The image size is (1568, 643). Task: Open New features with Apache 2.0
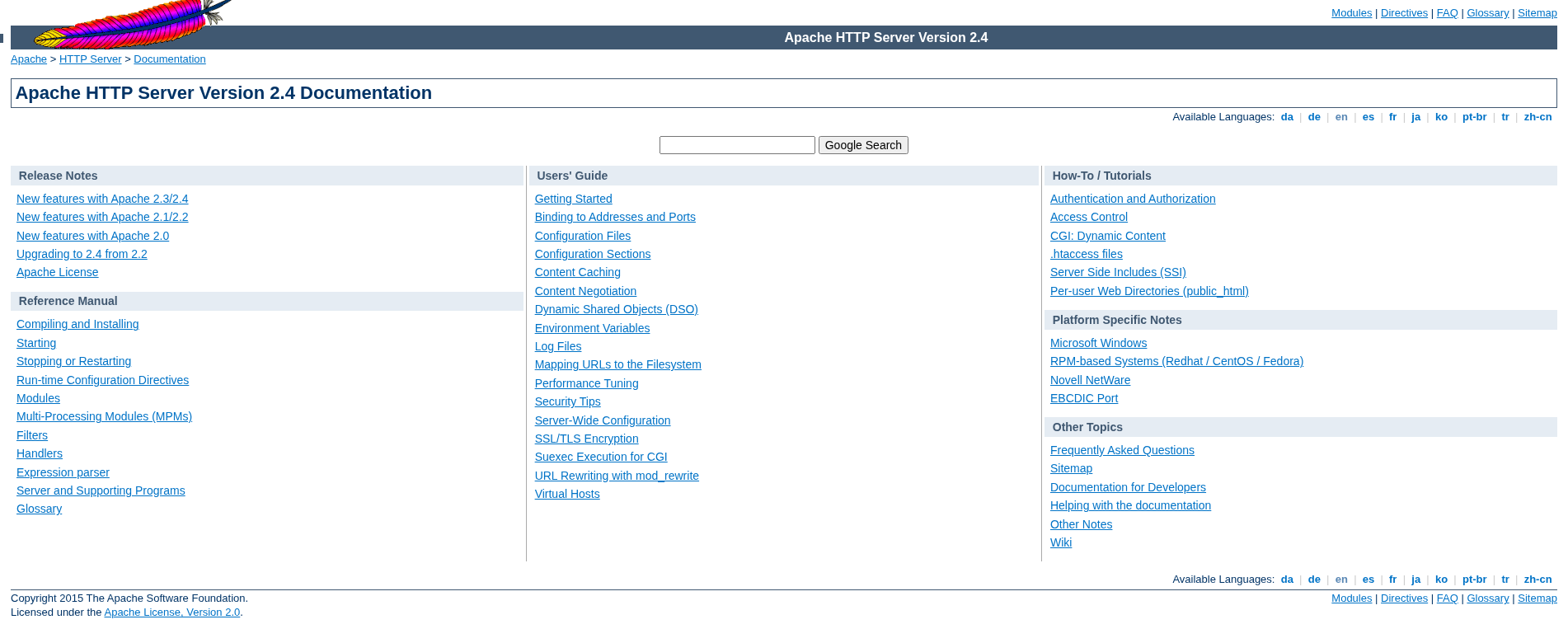(x=92, y=236)
